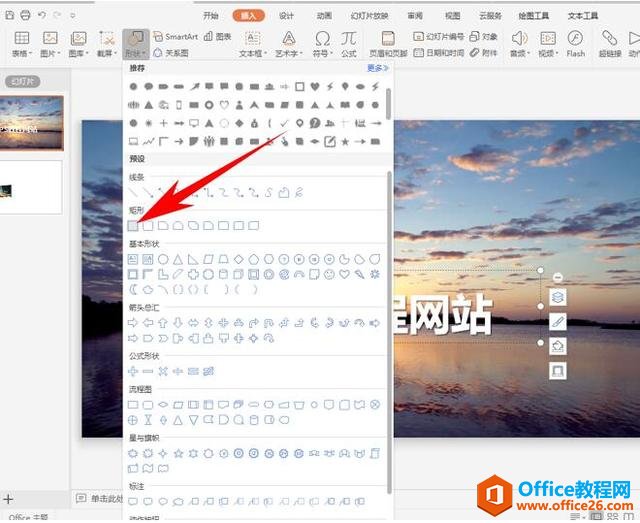Open the 视频 video dropdown

(548, 44)
